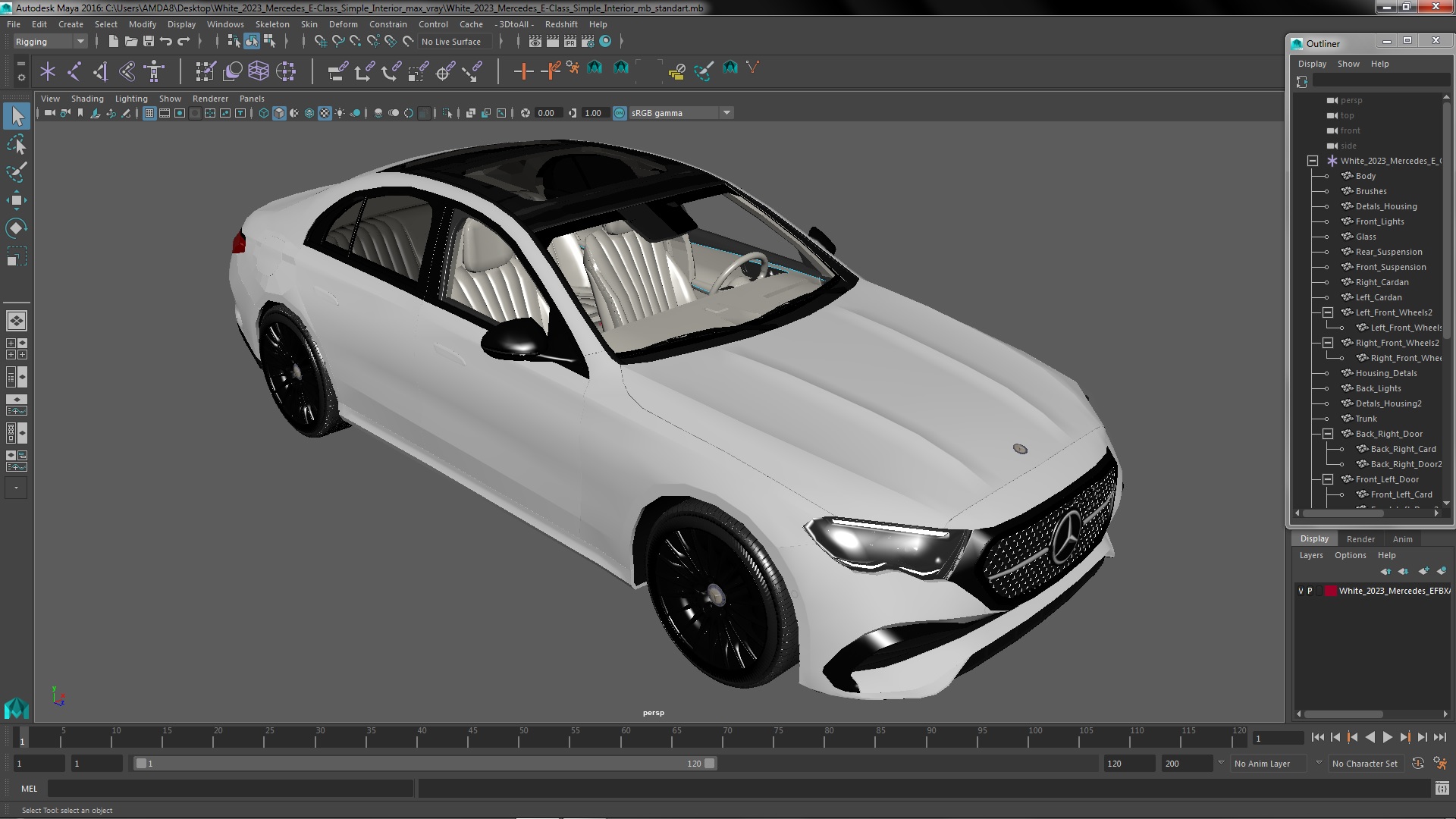Activate the Lasso select tool
Screen dimensions: 1456x819
tap(17, 144)
